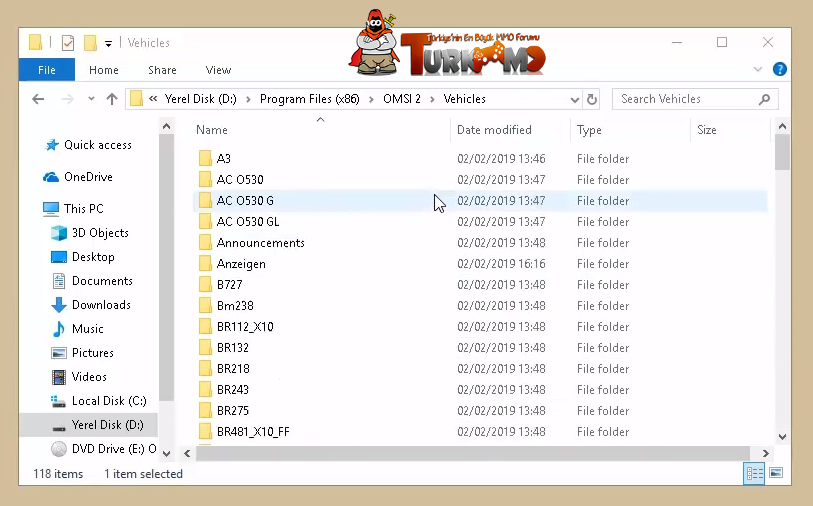Click the Vehicles breadcrumb segment
Viewport: 813px width, 506px height.
click(465, 99)
